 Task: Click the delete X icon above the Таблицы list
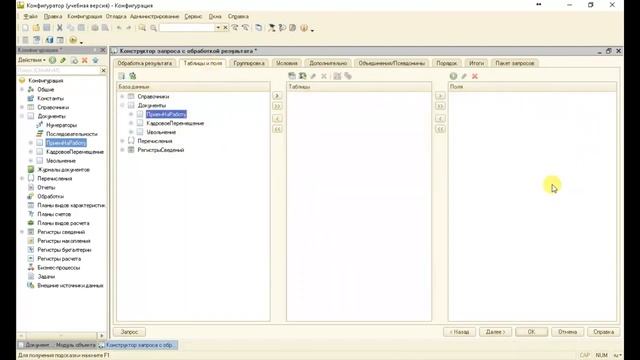[x=324, y=76]
